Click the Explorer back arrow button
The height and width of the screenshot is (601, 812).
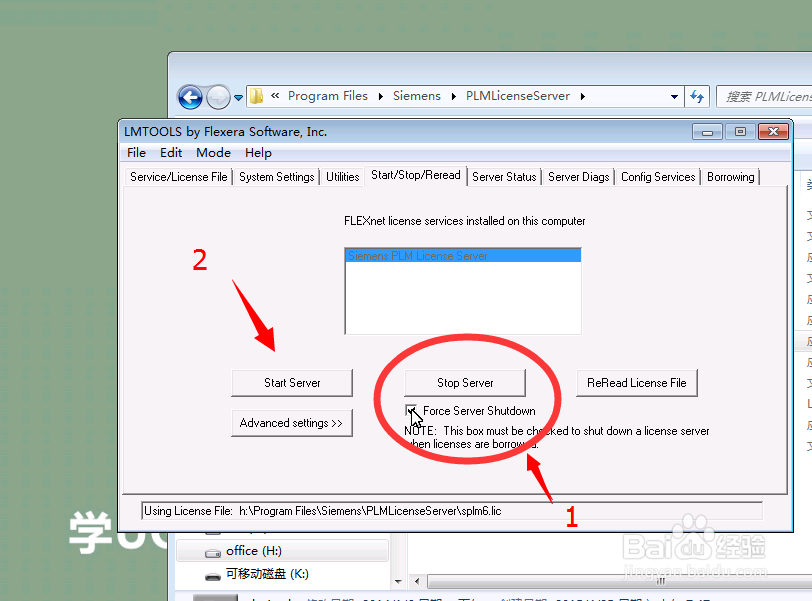(x=190, y=97)
